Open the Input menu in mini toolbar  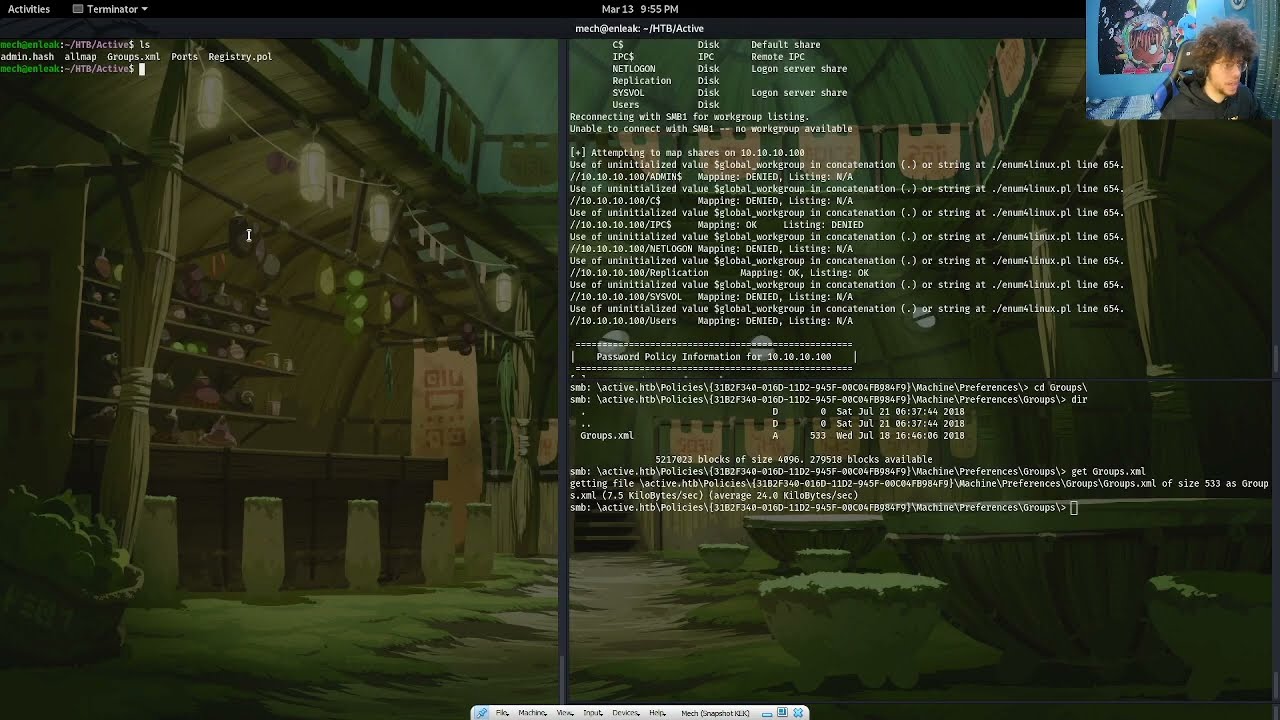pos(593,713)
